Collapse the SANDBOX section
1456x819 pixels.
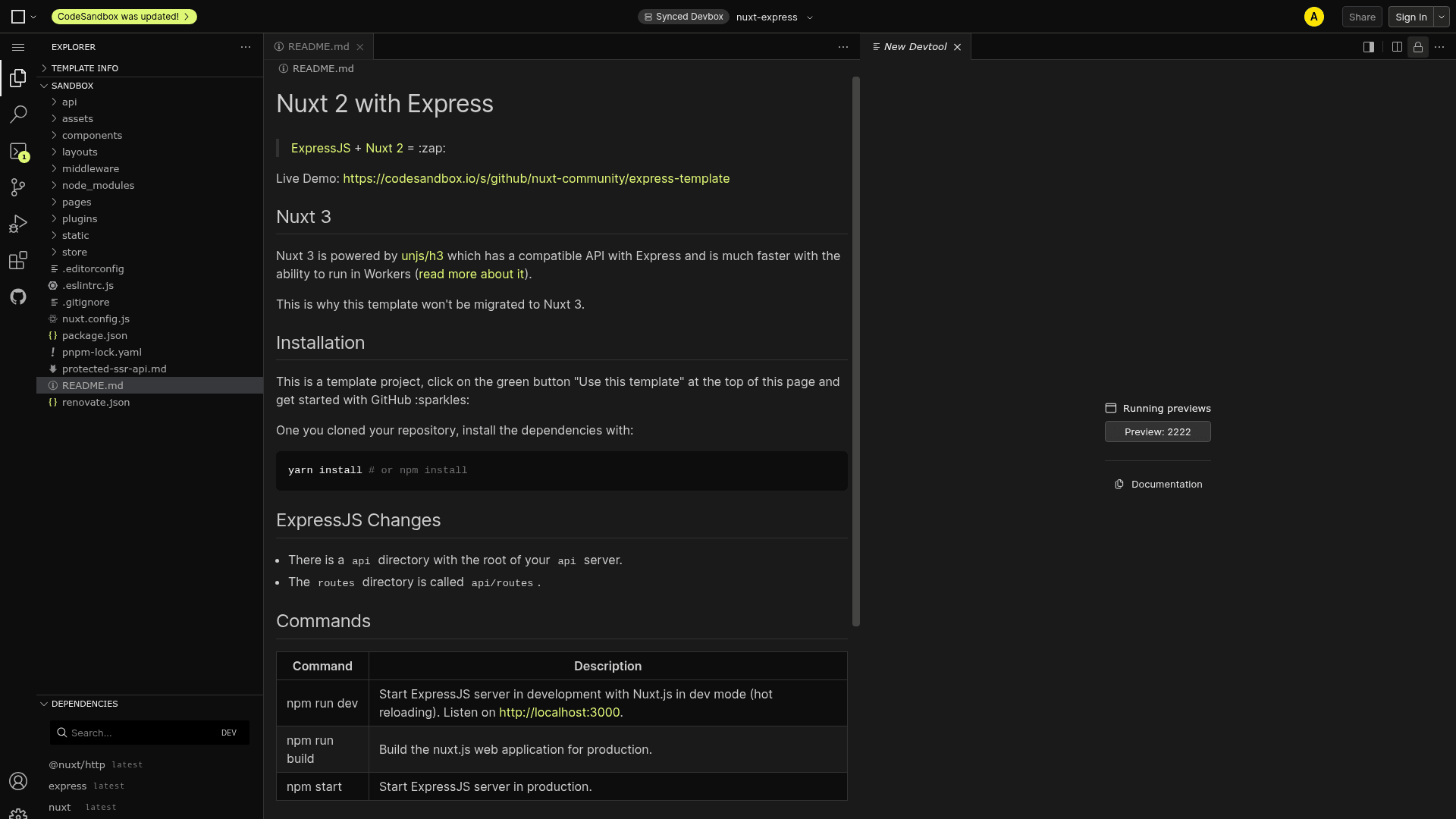[x=150, y=86]
